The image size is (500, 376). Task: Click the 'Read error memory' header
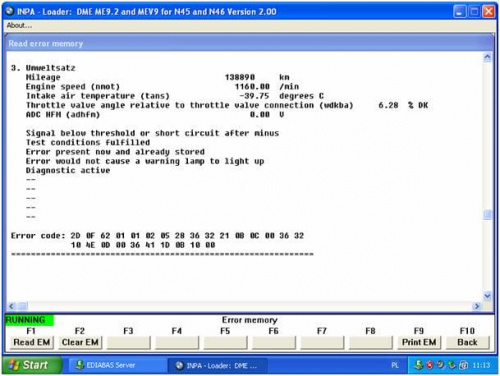pos(46,44)
